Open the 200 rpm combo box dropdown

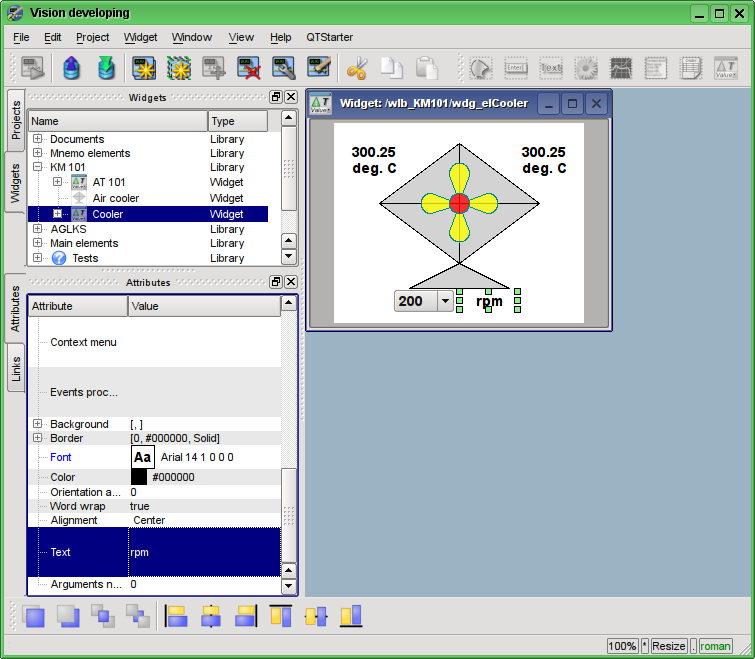[x=445, y=302]
